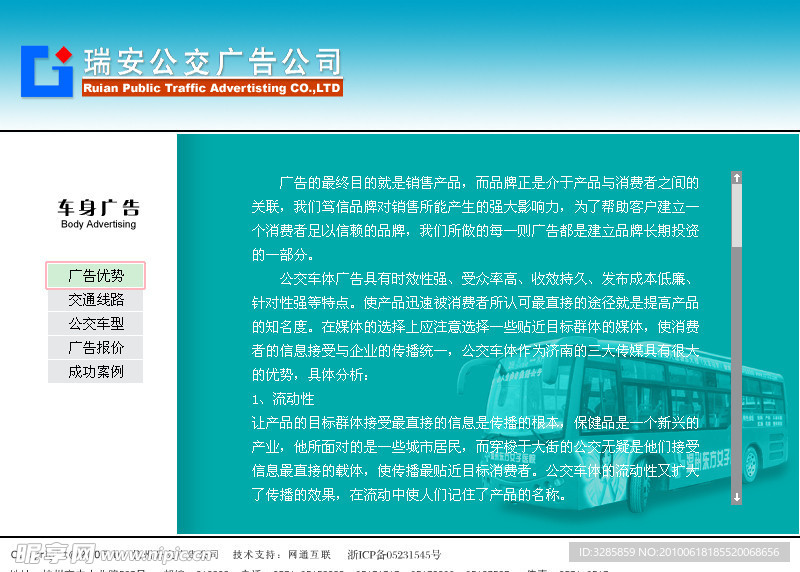This screenshot has width=800, height=572.
Task: Click the paragraph starting 公交车体广告具有时效性强
Action: (475, 327)
